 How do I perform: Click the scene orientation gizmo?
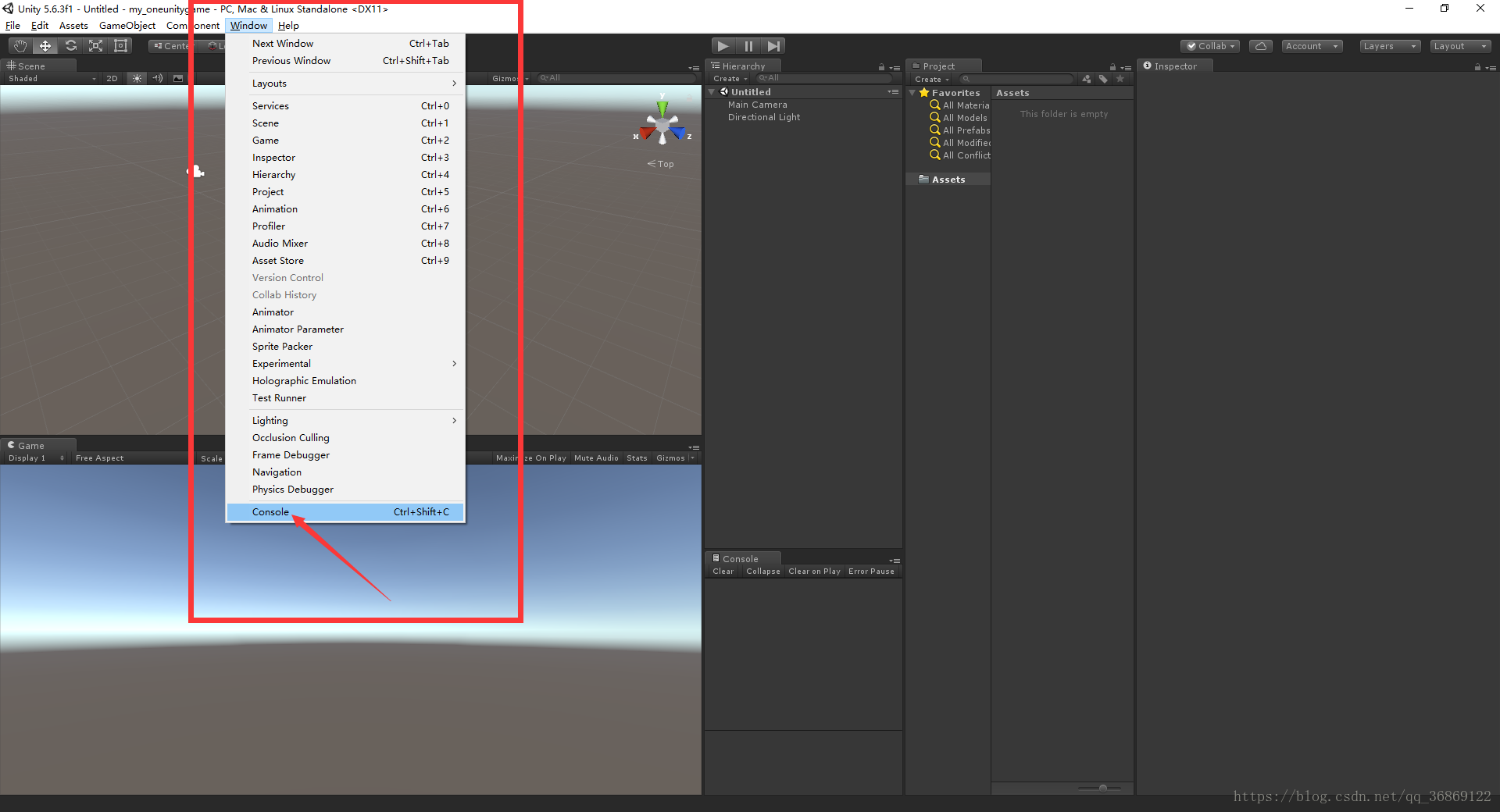(662, 125)
